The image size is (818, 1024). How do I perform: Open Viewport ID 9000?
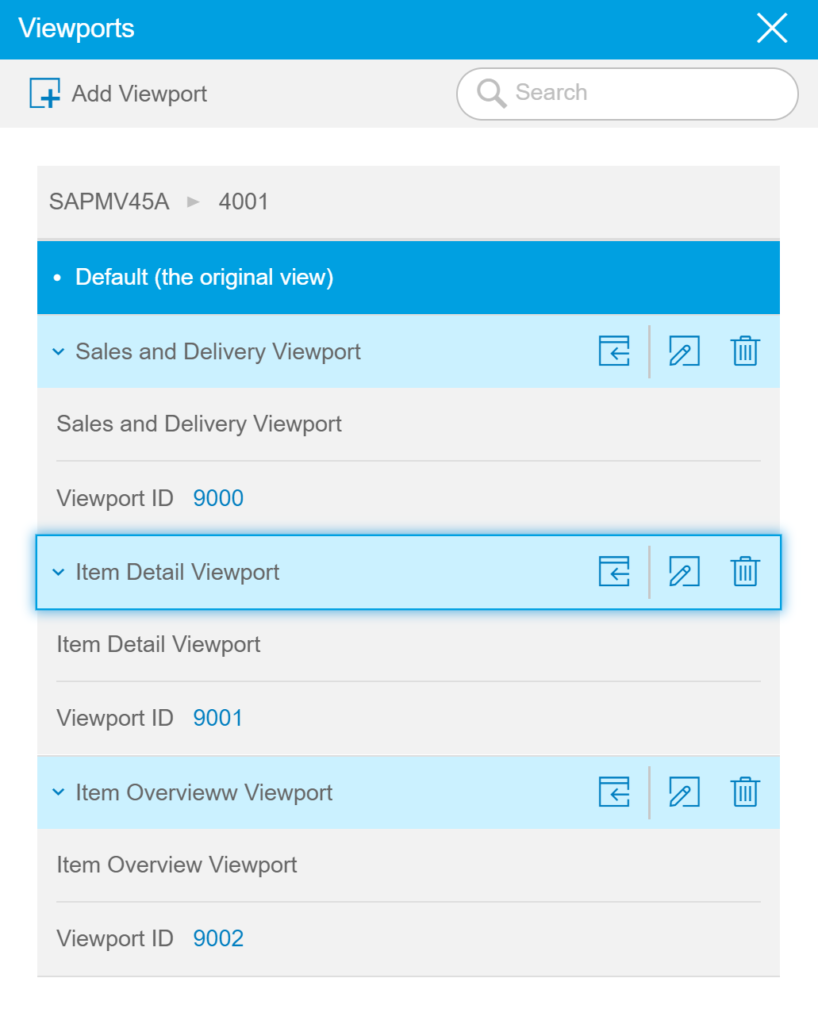[x=218, y=497]
